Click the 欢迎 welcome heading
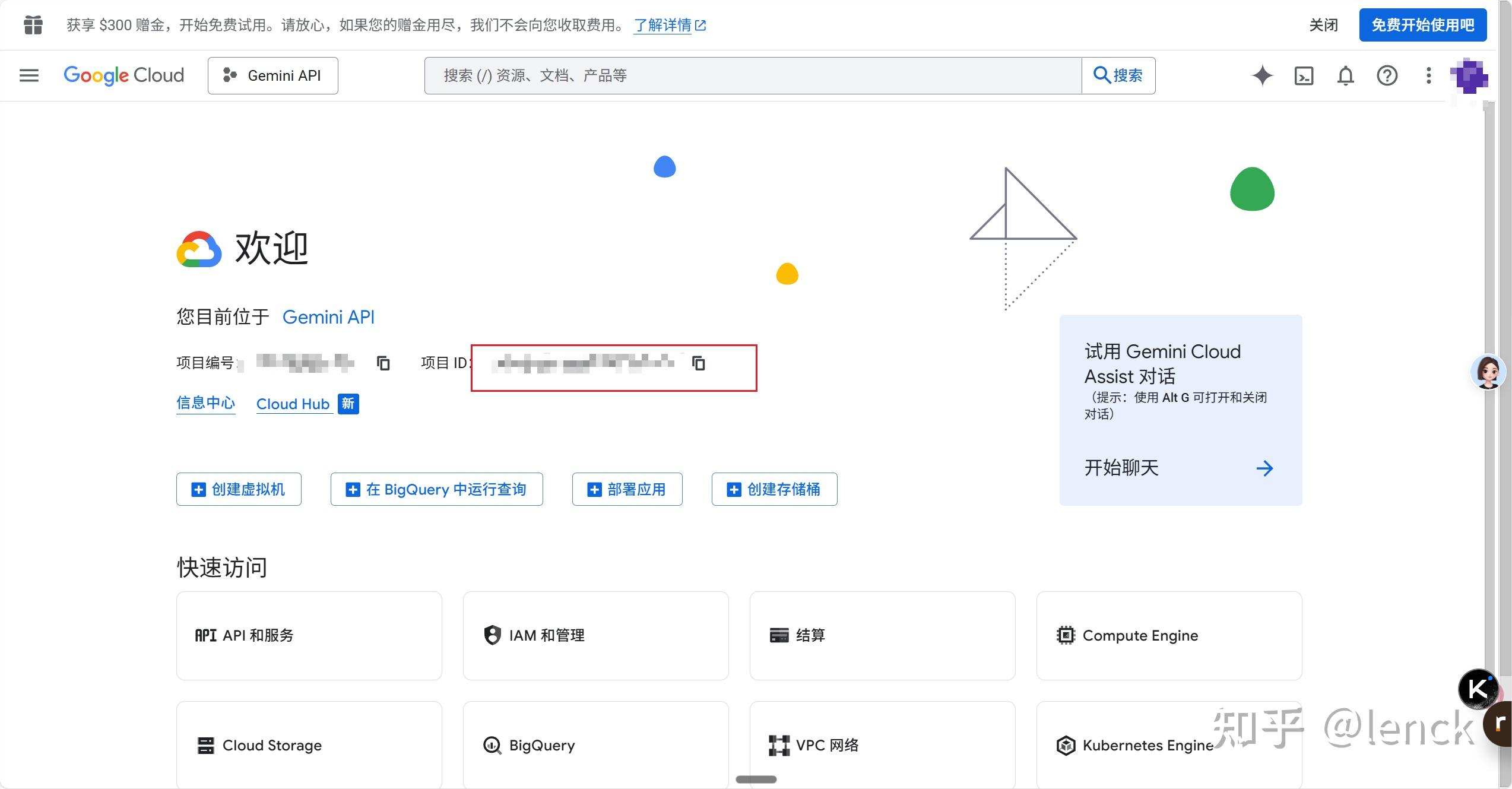Image resolution: width=1512 pixels, height=789 pixels. pyautogui.click(x=271, y=248)
